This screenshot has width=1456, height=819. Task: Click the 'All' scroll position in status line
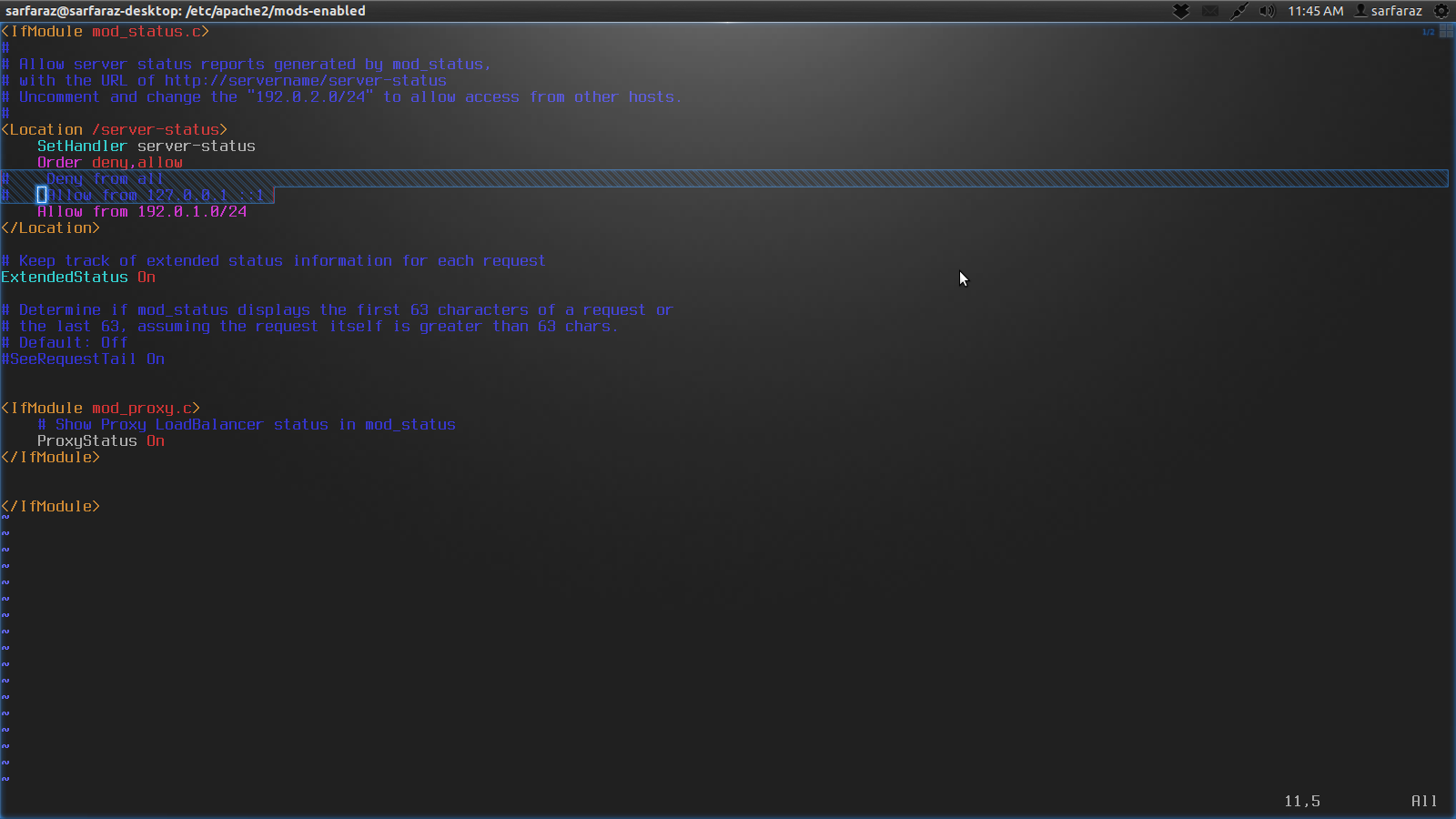point(1425,802)
